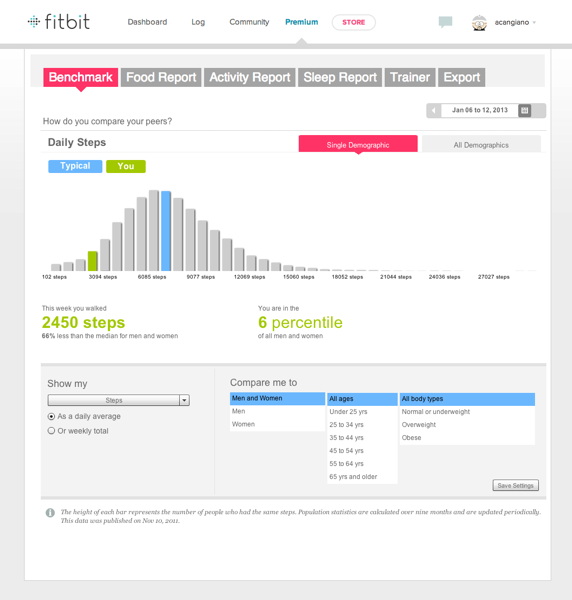The height and width of the screenshot is (600, 572).
Task: Select Or weekly total radio
Action: 51,431
